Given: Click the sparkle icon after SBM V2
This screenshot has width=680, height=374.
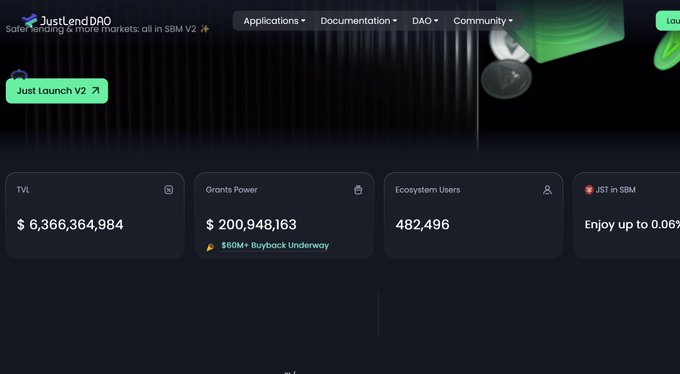Looking at the screenshot, I should (205, 29).
